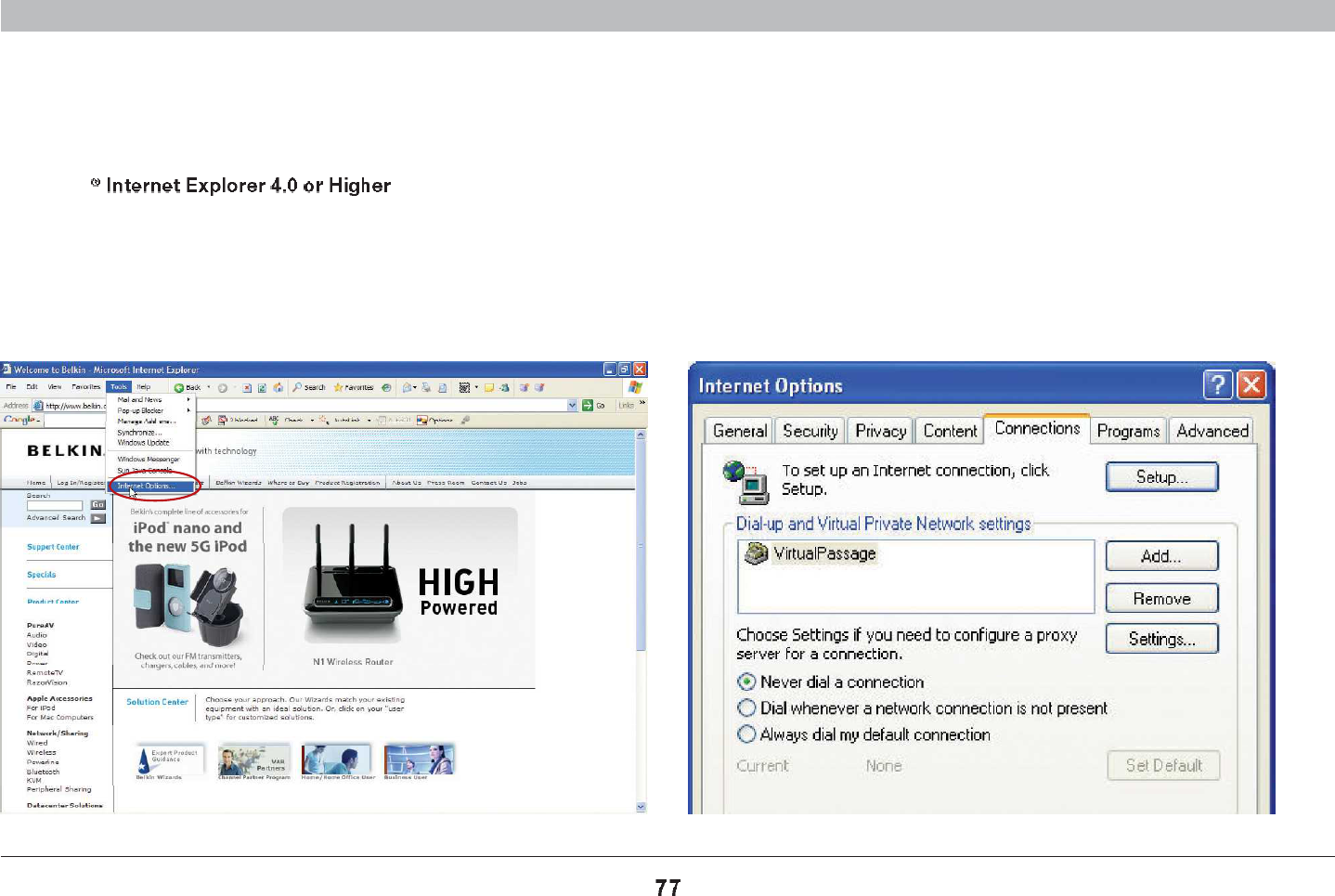Switch to the Programs tab

point(1128,431)
